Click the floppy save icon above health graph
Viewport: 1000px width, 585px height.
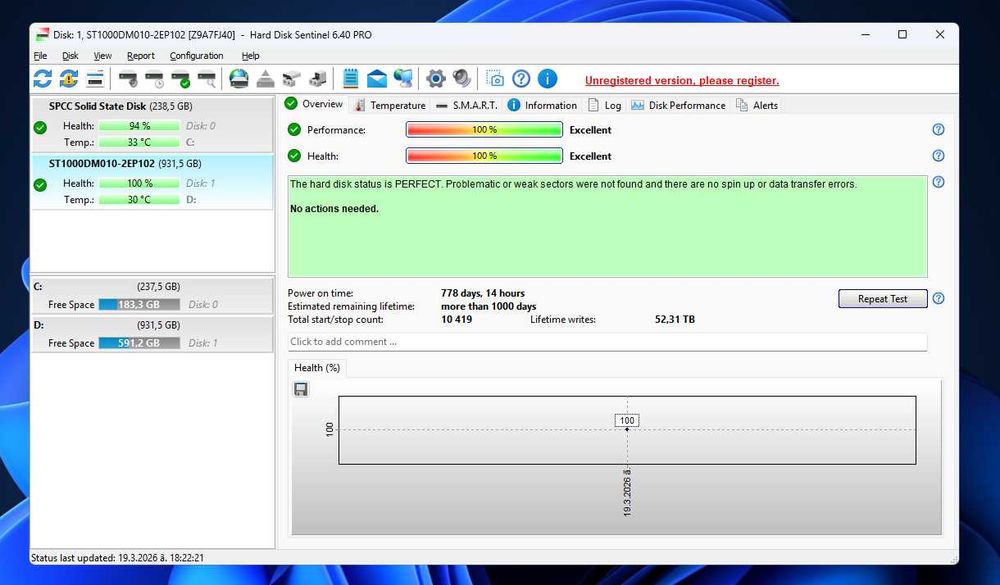coord(301,389)
